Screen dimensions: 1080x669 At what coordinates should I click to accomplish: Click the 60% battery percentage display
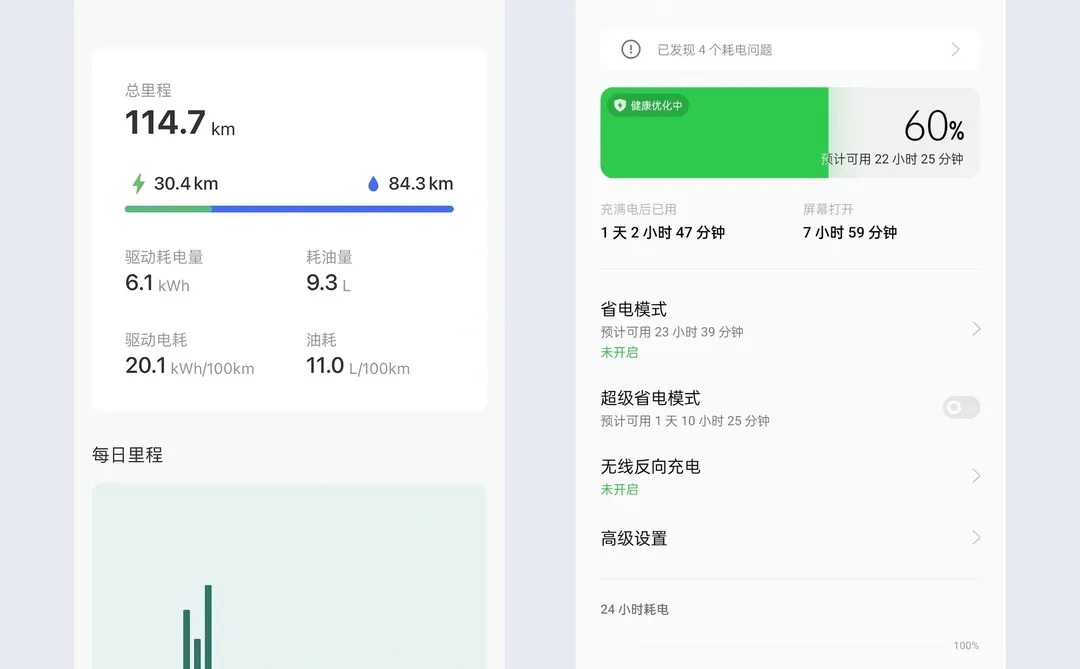pos(932,127)
